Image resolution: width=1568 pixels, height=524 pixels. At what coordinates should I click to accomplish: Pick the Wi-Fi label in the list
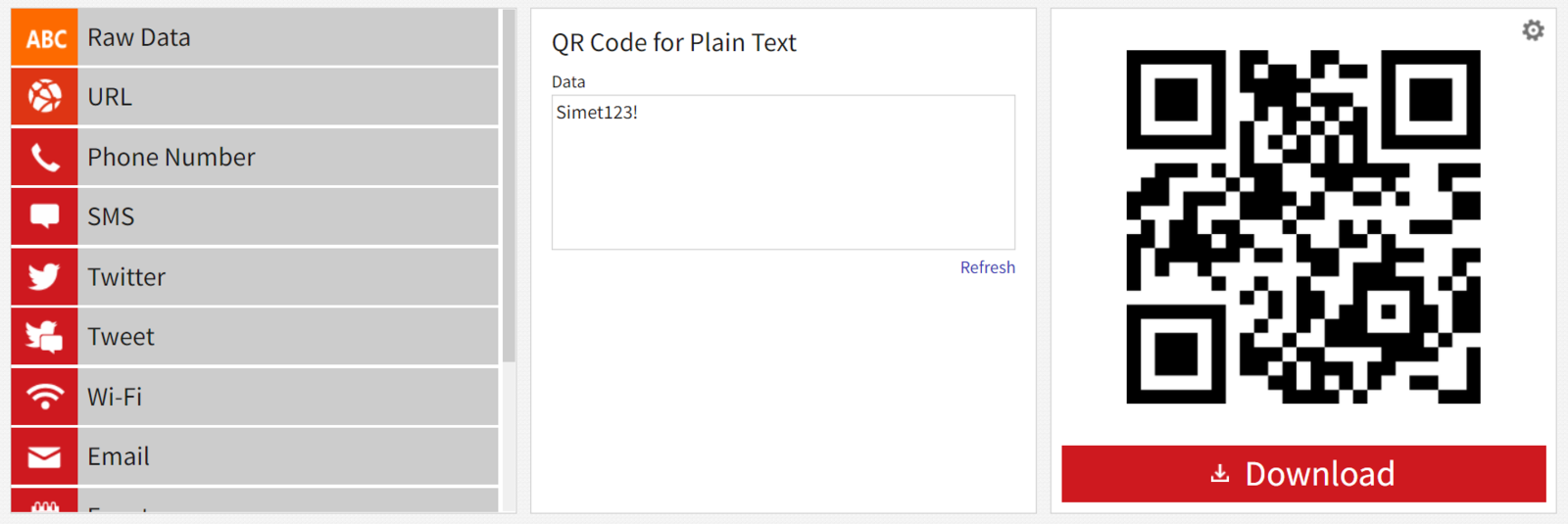[x=115, y=397]
